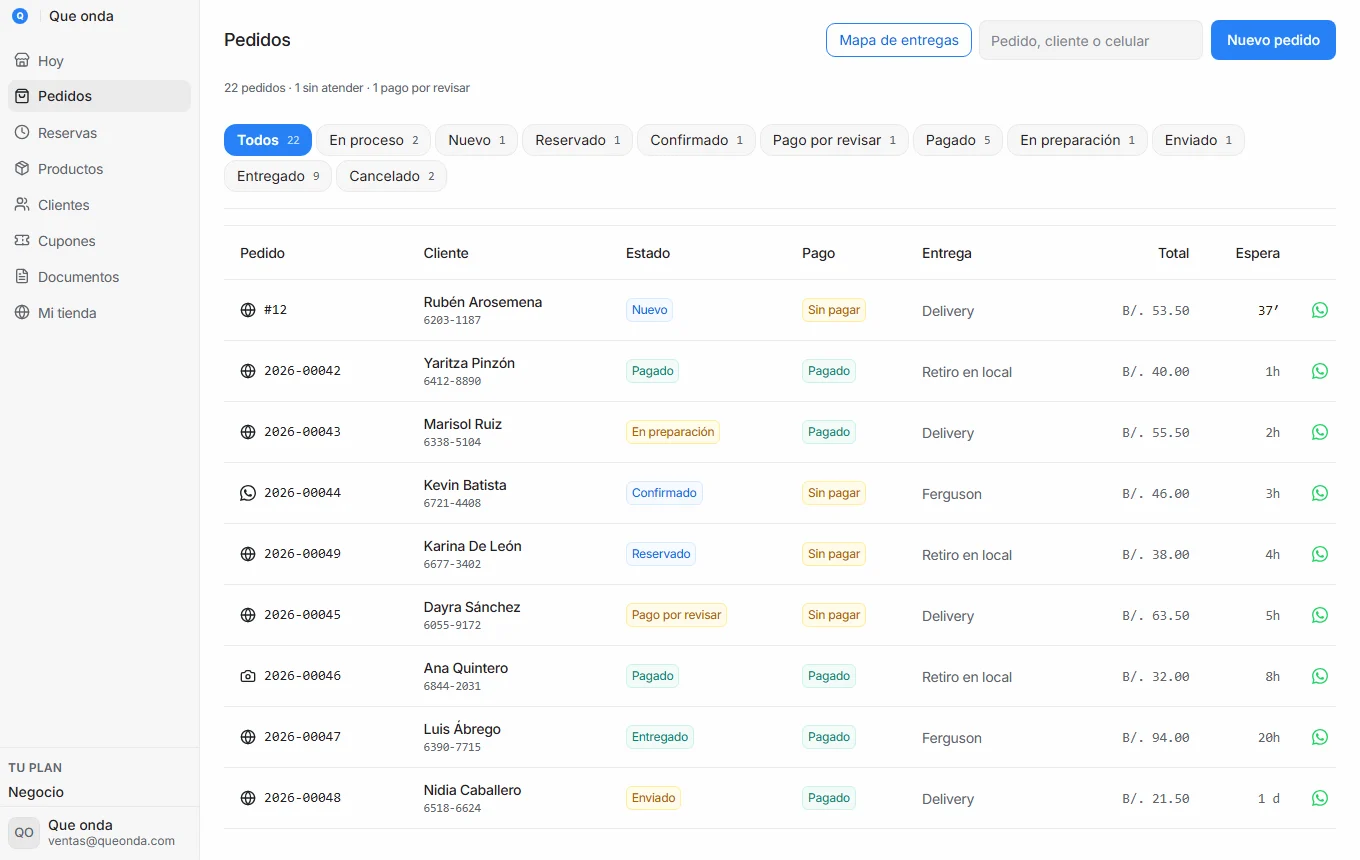Create a Nuevo pedido
The image size is (1360, 860).
1273,40
